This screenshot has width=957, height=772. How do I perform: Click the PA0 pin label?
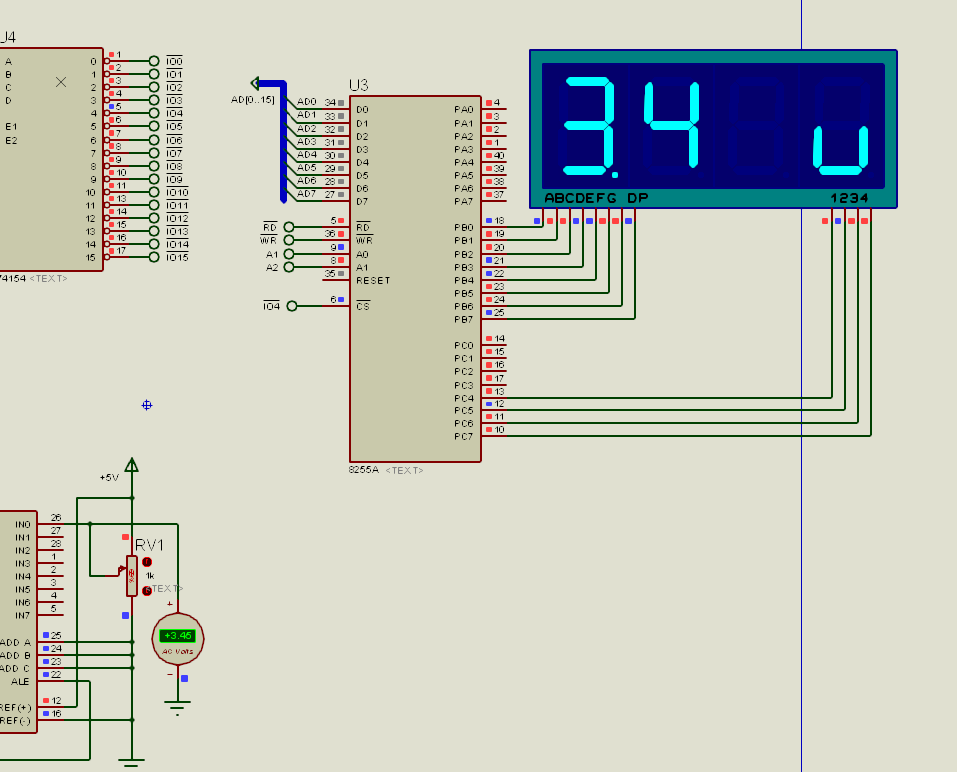click(464, 109)
